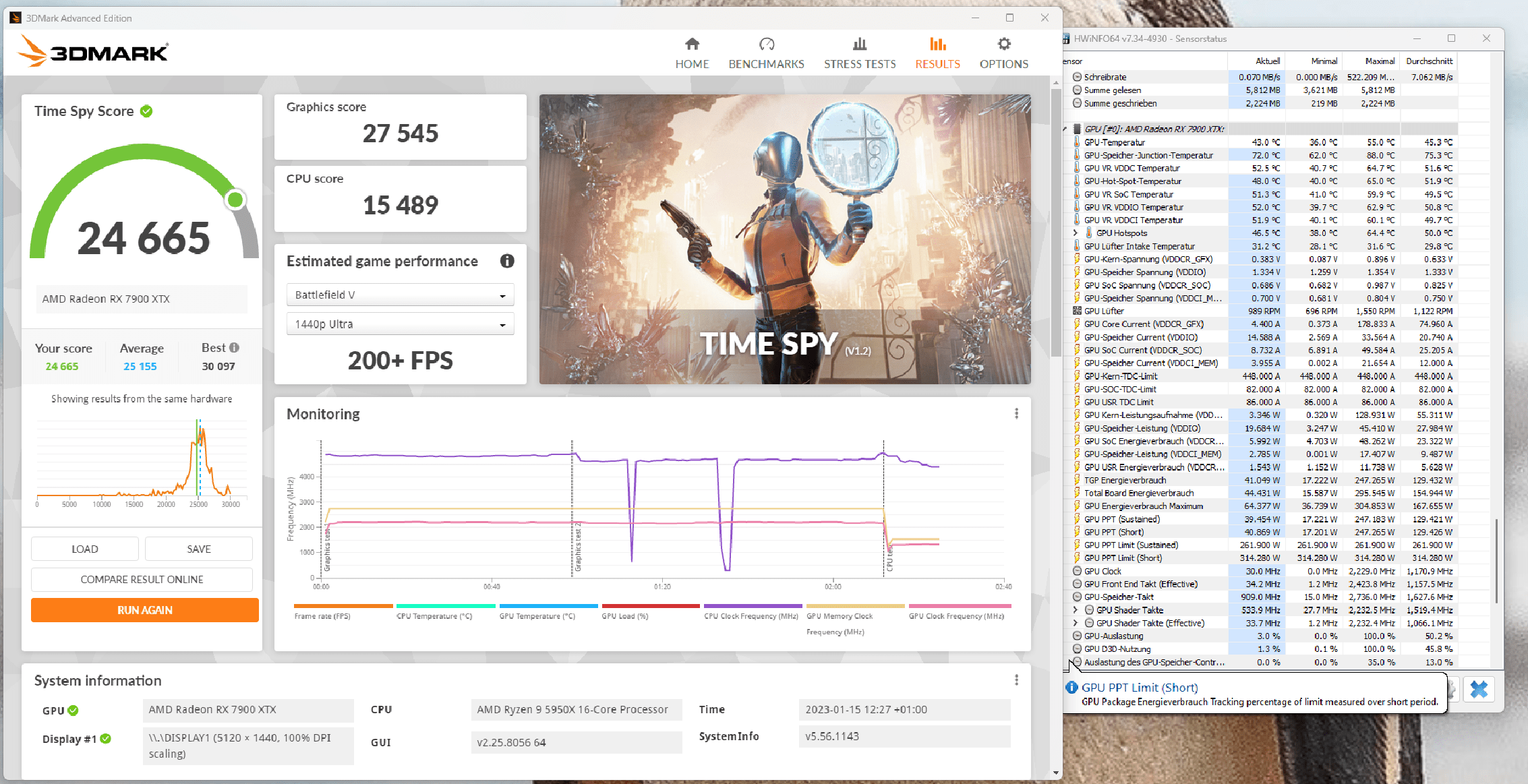Select the GPU PPT Limit (Short) row

(1261, 557)
